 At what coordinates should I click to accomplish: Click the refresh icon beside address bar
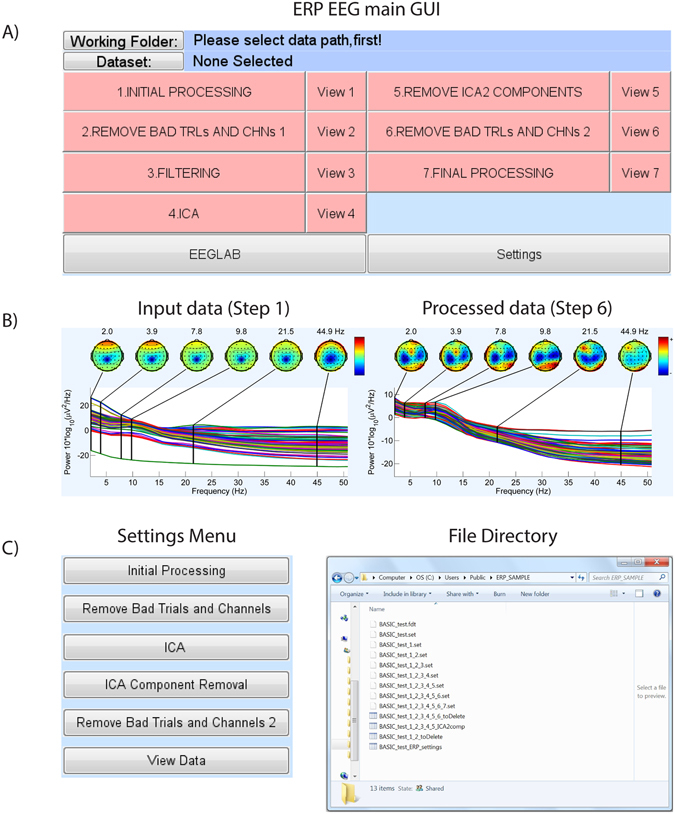pyautogui.click(x=581, y=577)
